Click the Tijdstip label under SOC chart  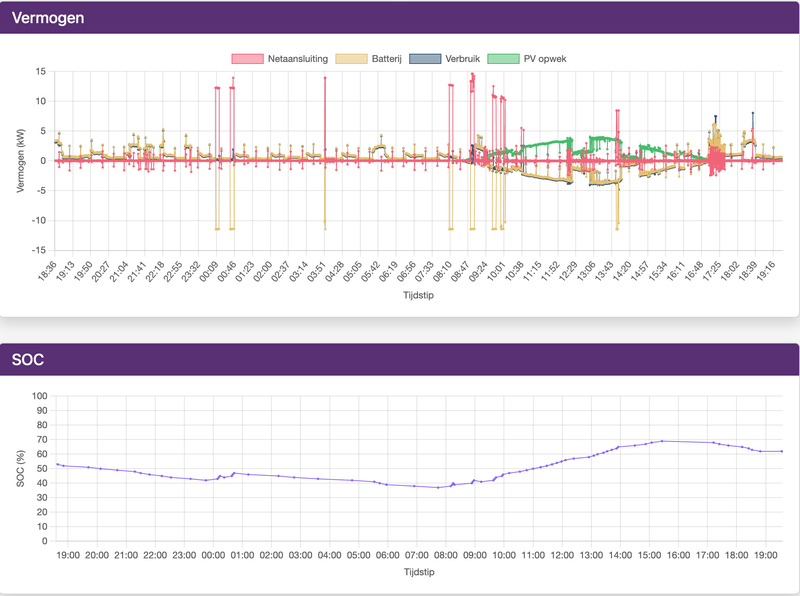(419, 572)
